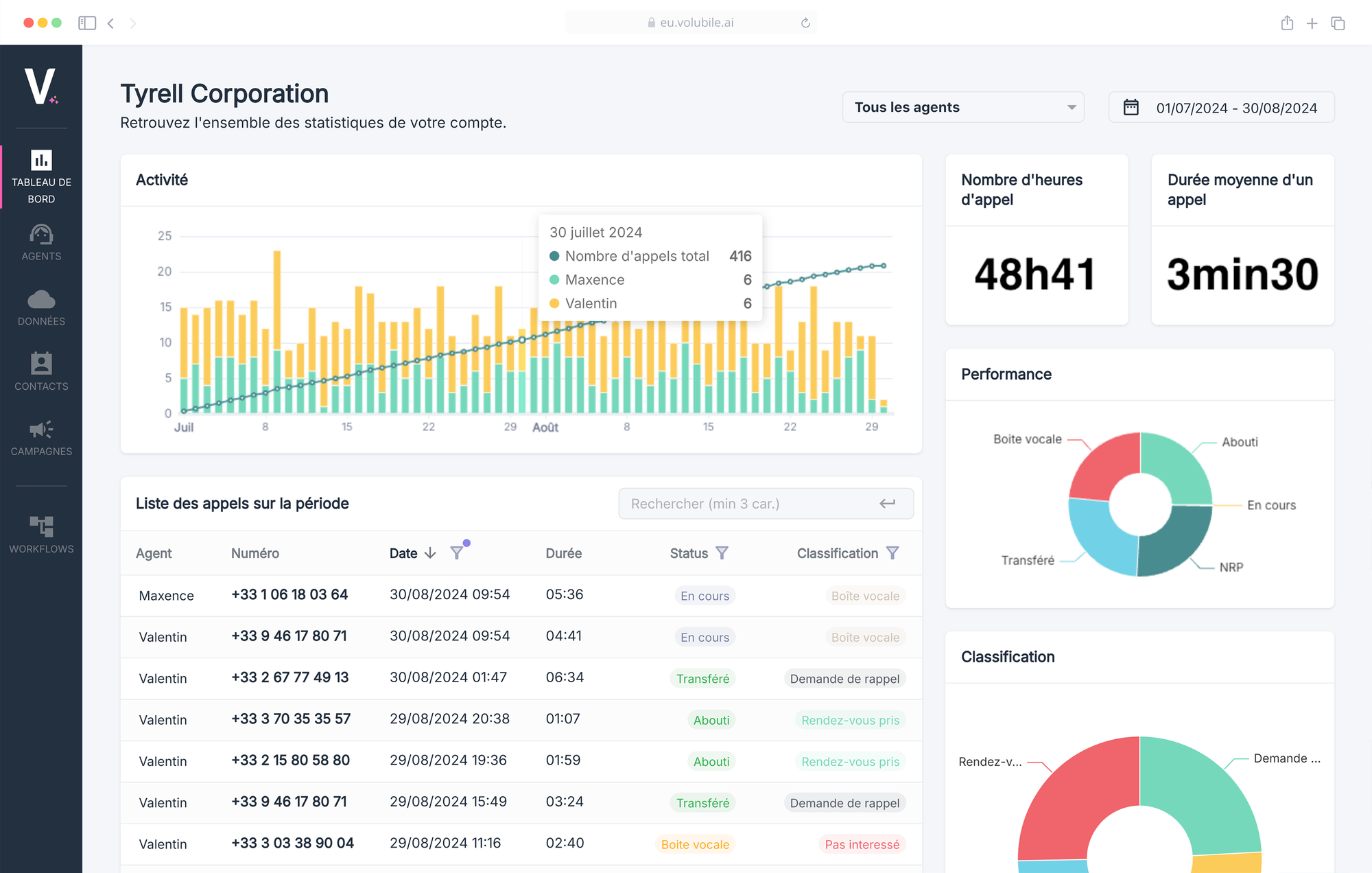Image resolution: width=1372 pixels, height=873 pixels.
Task: Click phone number +33 1 06 18 03 64
Action: (289, 594)
